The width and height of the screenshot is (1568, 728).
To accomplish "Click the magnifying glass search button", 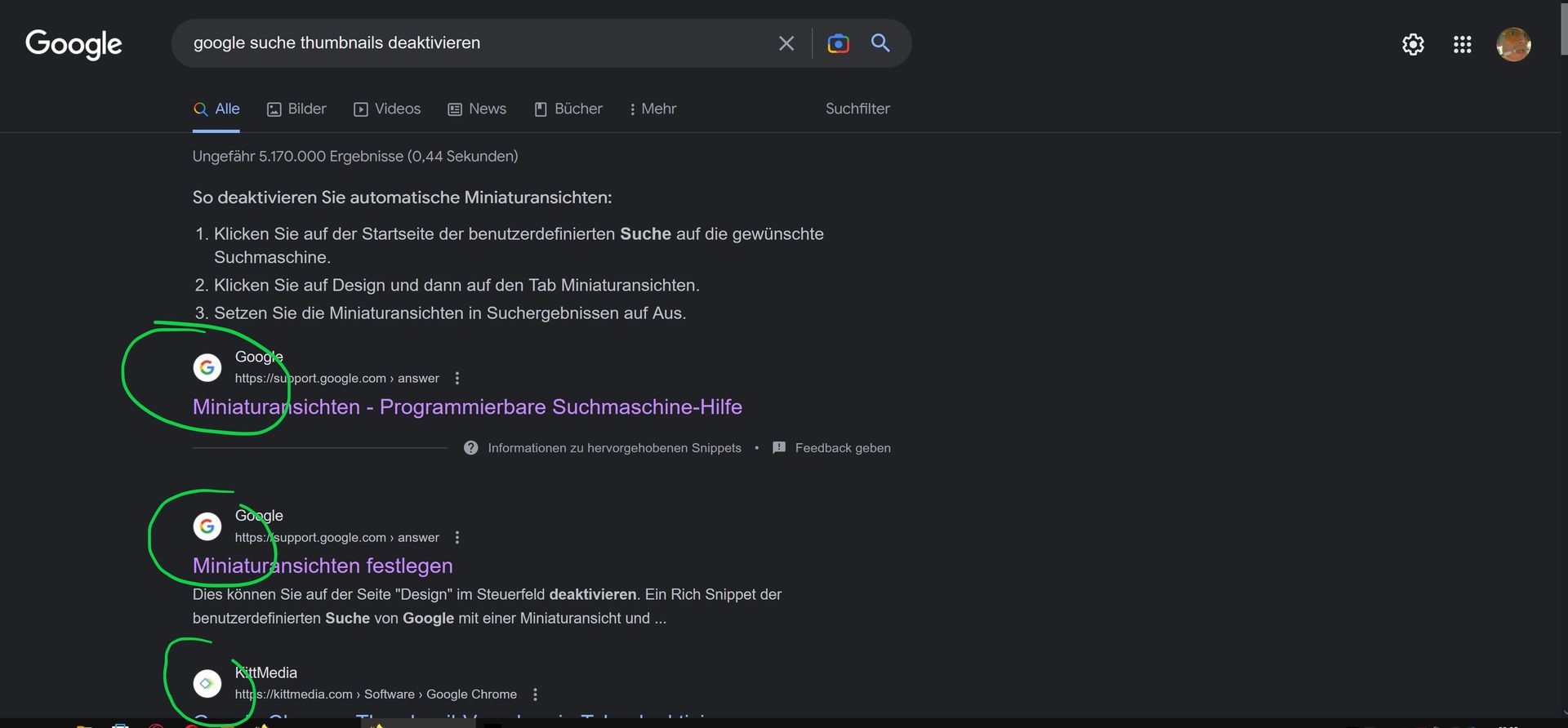I will point(880,43).
